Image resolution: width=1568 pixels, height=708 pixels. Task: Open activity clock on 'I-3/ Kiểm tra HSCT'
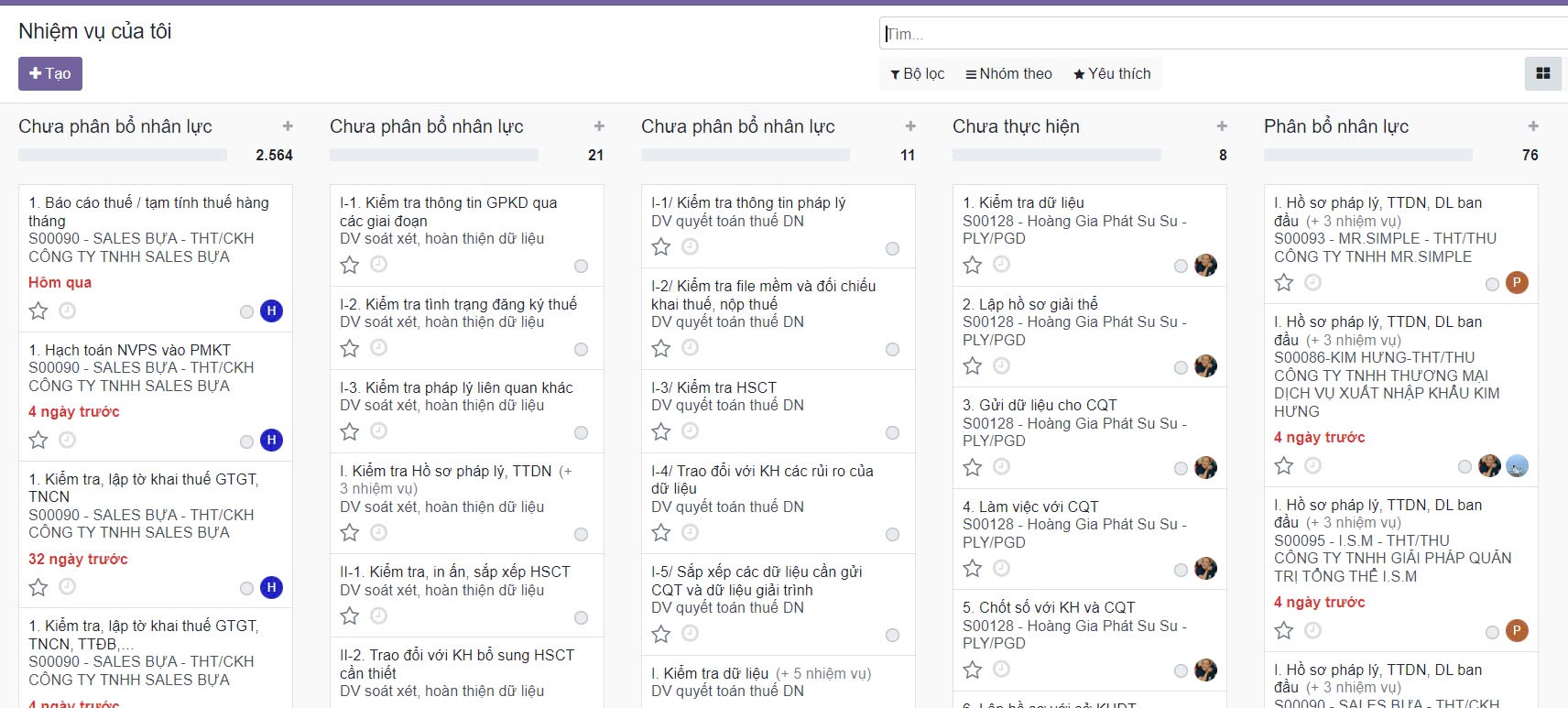(690, 430)
